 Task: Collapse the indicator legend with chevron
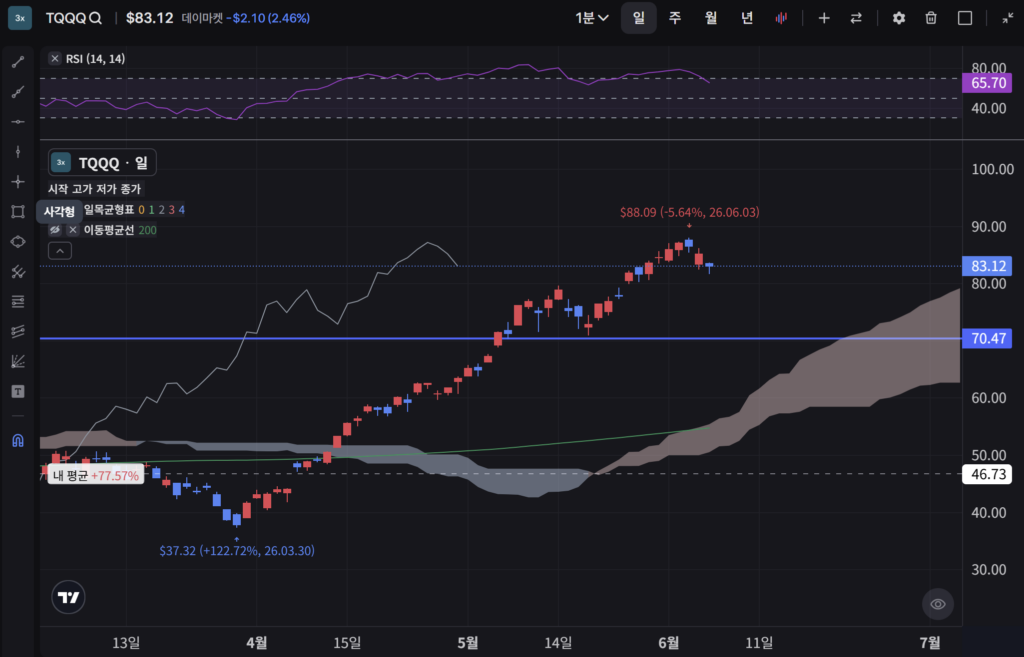pos(59,251)
